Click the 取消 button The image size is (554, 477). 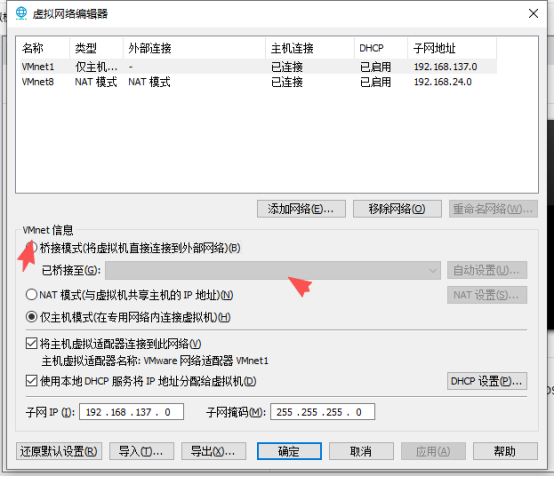coord(361,451)
